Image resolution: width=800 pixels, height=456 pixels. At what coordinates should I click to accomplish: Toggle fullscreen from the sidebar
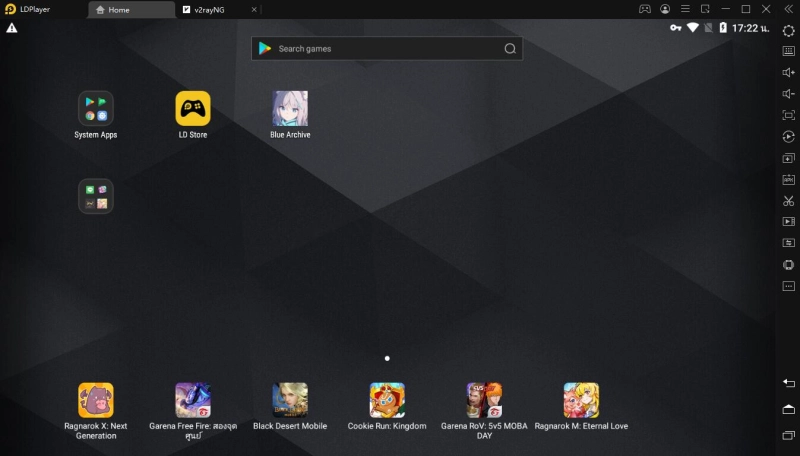[788, 115]
